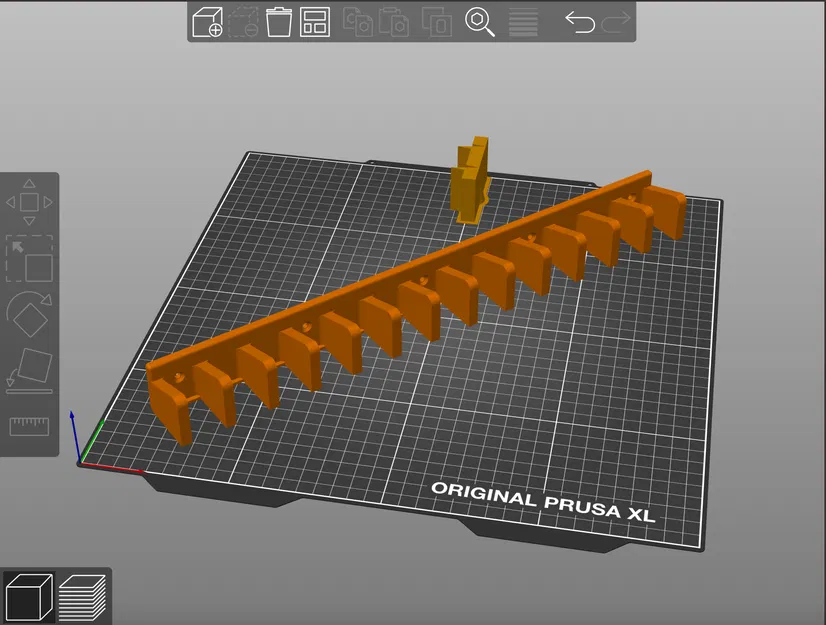
Task: Switch to 3D editor view
Action: [29, 597]
